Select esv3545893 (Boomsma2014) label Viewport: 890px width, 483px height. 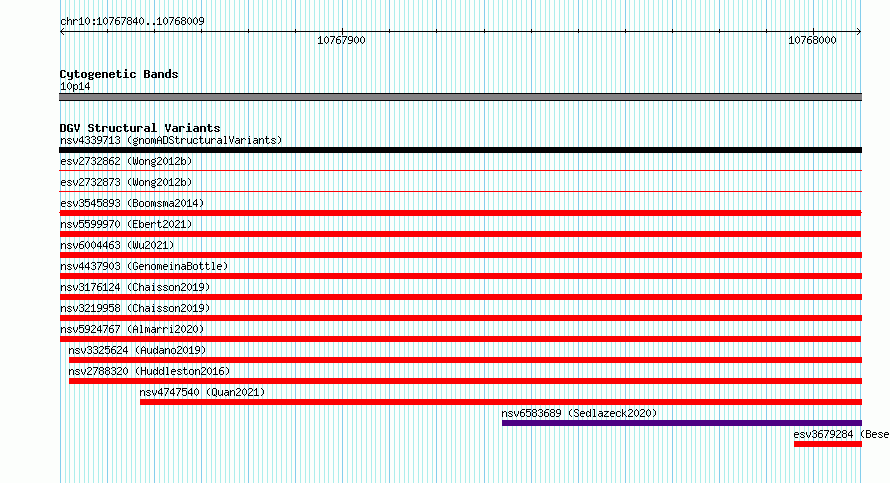click(x=132, y=203)
